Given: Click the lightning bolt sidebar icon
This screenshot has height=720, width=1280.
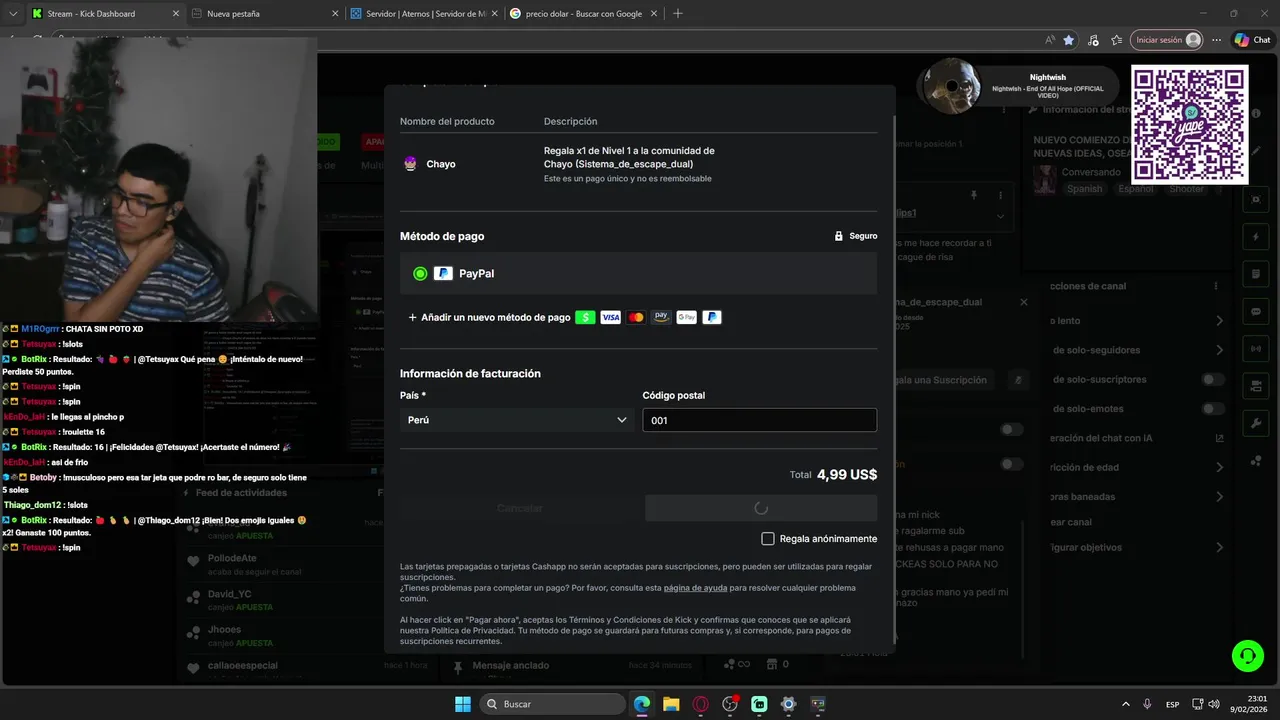Looking at the screenshot, I should tap(1256, 237).
